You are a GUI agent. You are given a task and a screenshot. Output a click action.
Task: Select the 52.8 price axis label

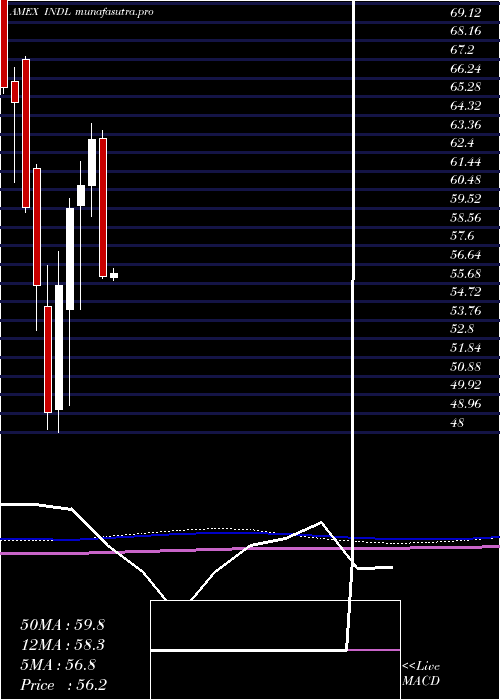[x=462, y=329]
